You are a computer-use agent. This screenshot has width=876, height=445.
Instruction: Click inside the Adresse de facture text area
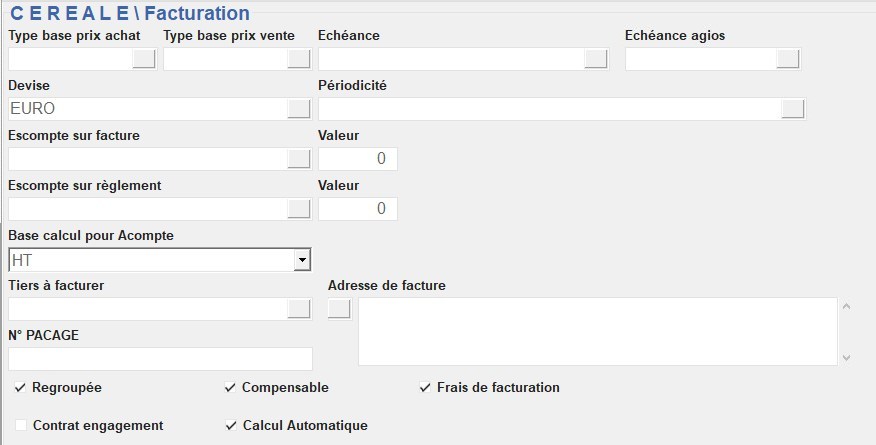click(x=597, y=331)
